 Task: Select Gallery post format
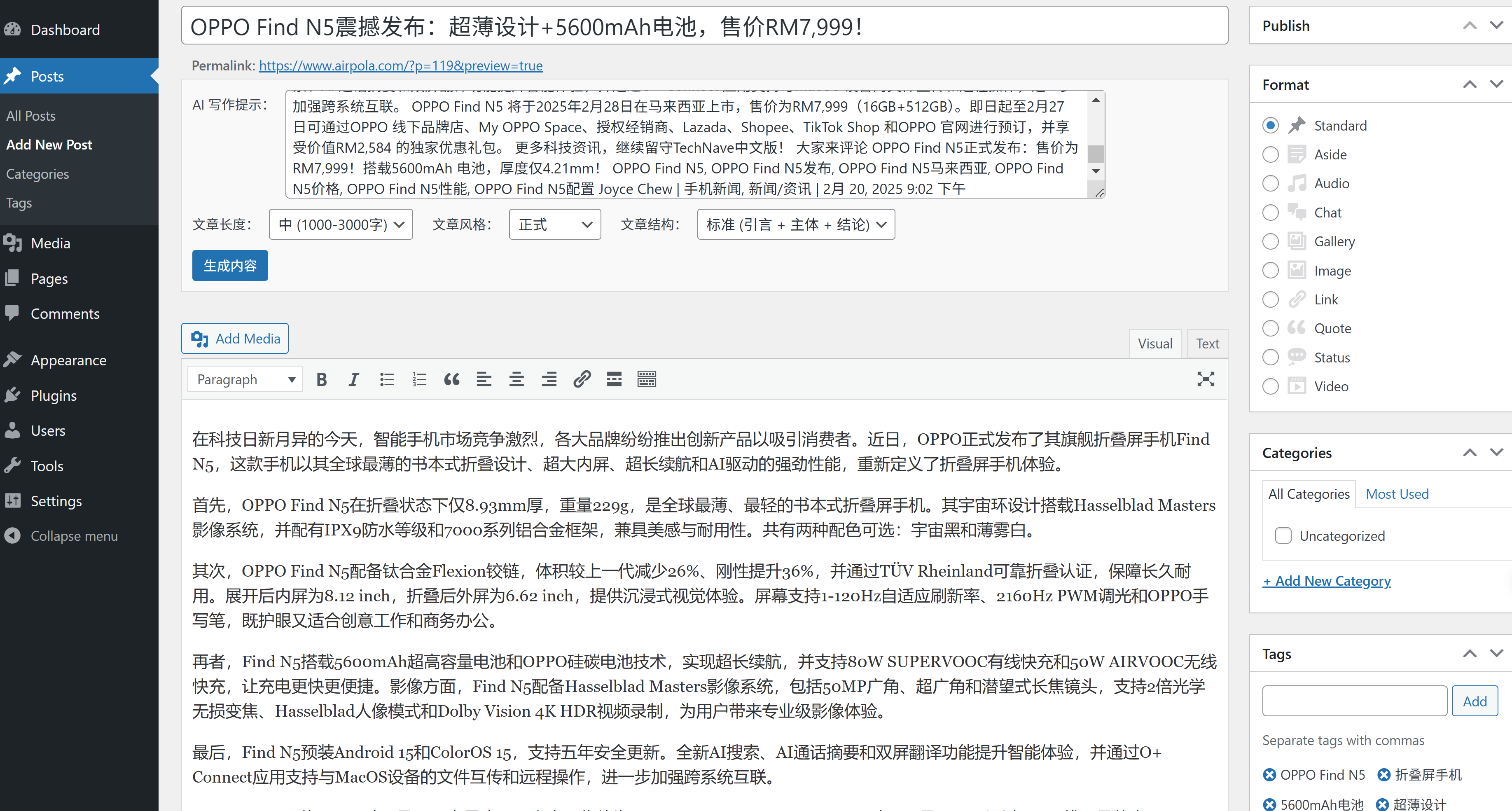click(x=1270, y=241)
